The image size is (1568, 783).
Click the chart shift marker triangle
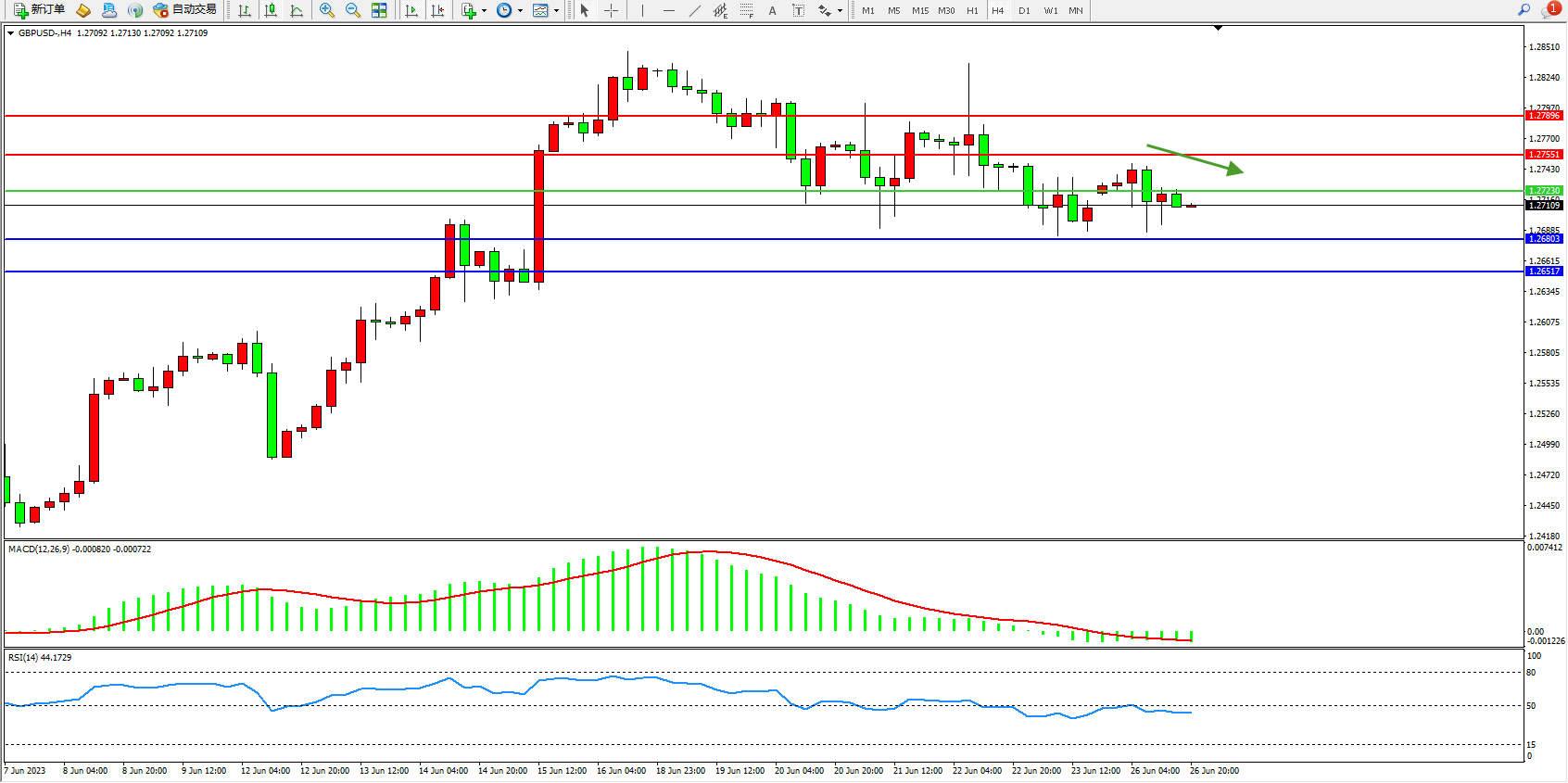point(1218,28)
